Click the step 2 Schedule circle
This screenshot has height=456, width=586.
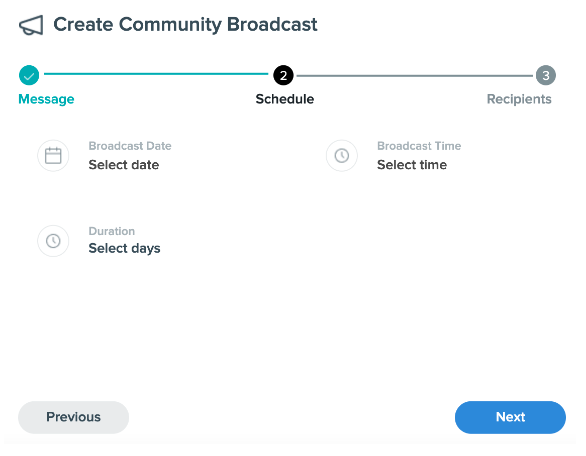pos(283,75)
